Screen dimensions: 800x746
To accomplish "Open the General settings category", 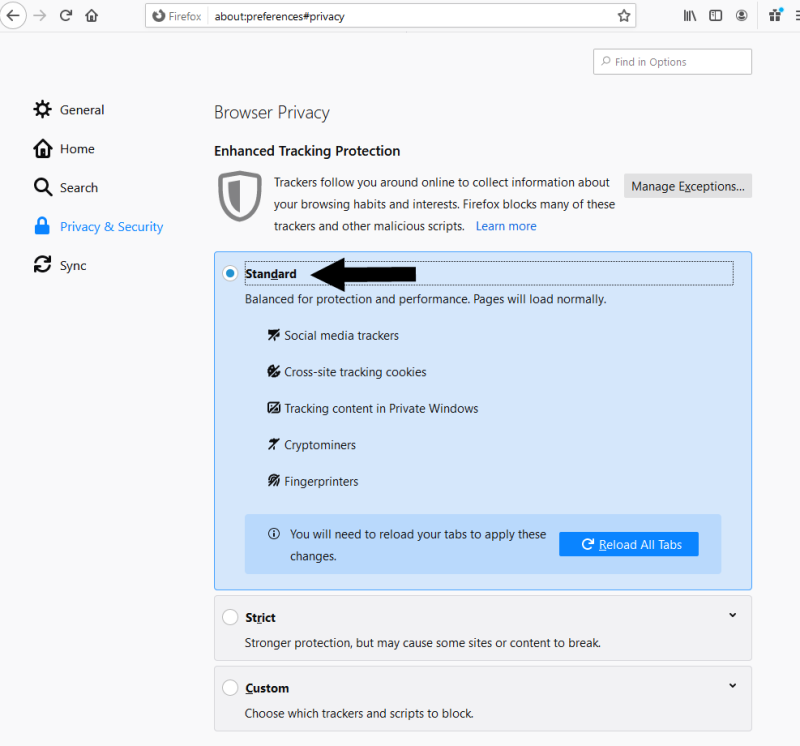I will 69,110.
